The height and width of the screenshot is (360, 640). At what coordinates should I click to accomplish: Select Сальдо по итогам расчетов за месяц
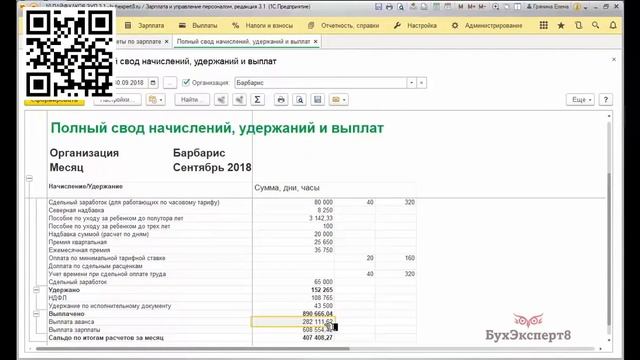pos(106,338)
